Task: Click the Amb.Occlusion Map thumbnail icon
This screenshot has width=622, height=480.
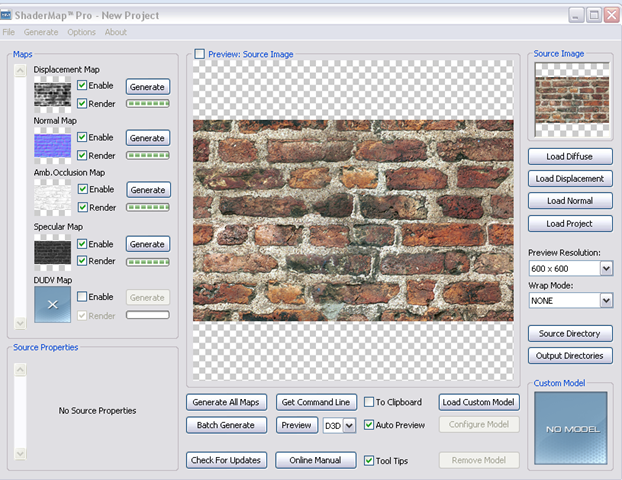Action: (52, 197)
